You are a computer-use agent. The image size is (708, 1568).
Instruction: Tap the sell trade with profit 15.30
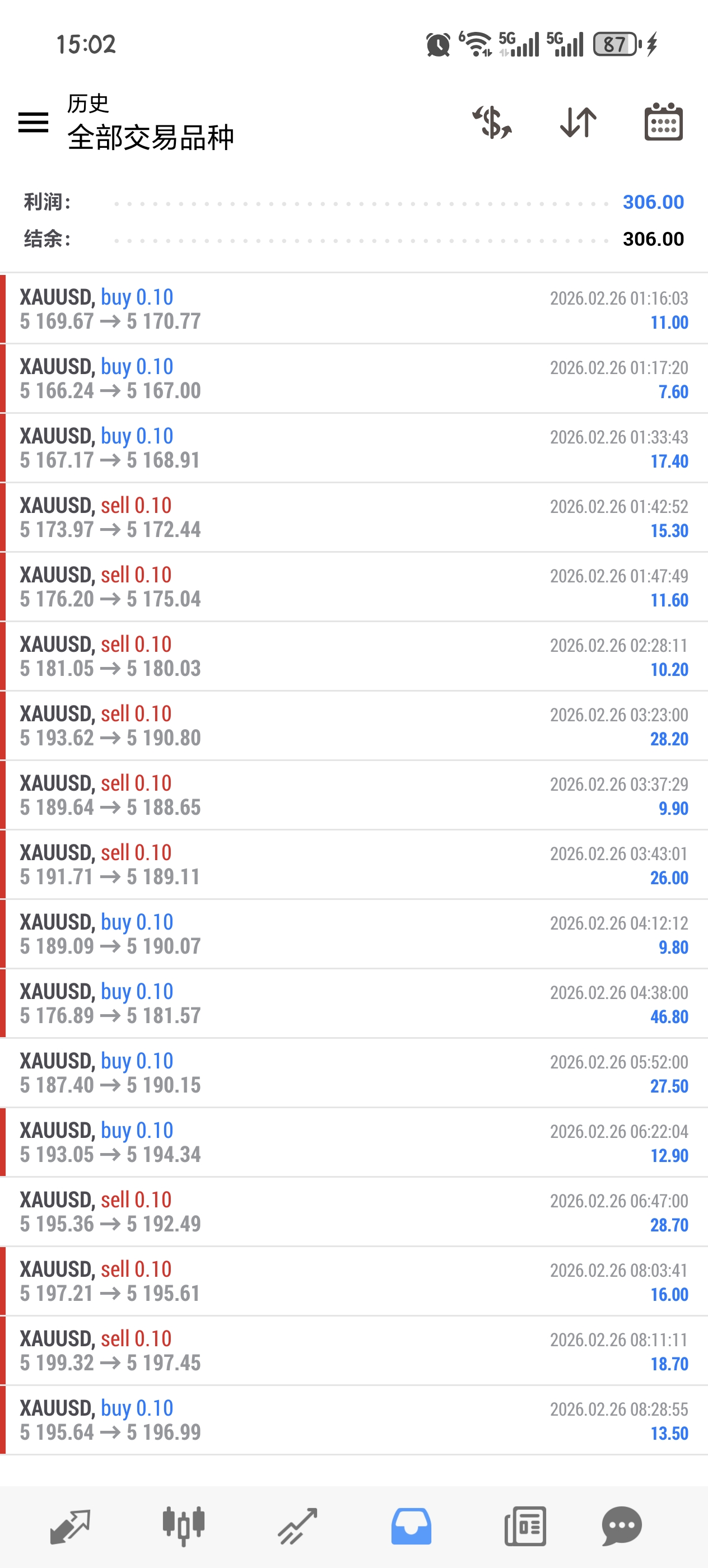click(353, 517)
